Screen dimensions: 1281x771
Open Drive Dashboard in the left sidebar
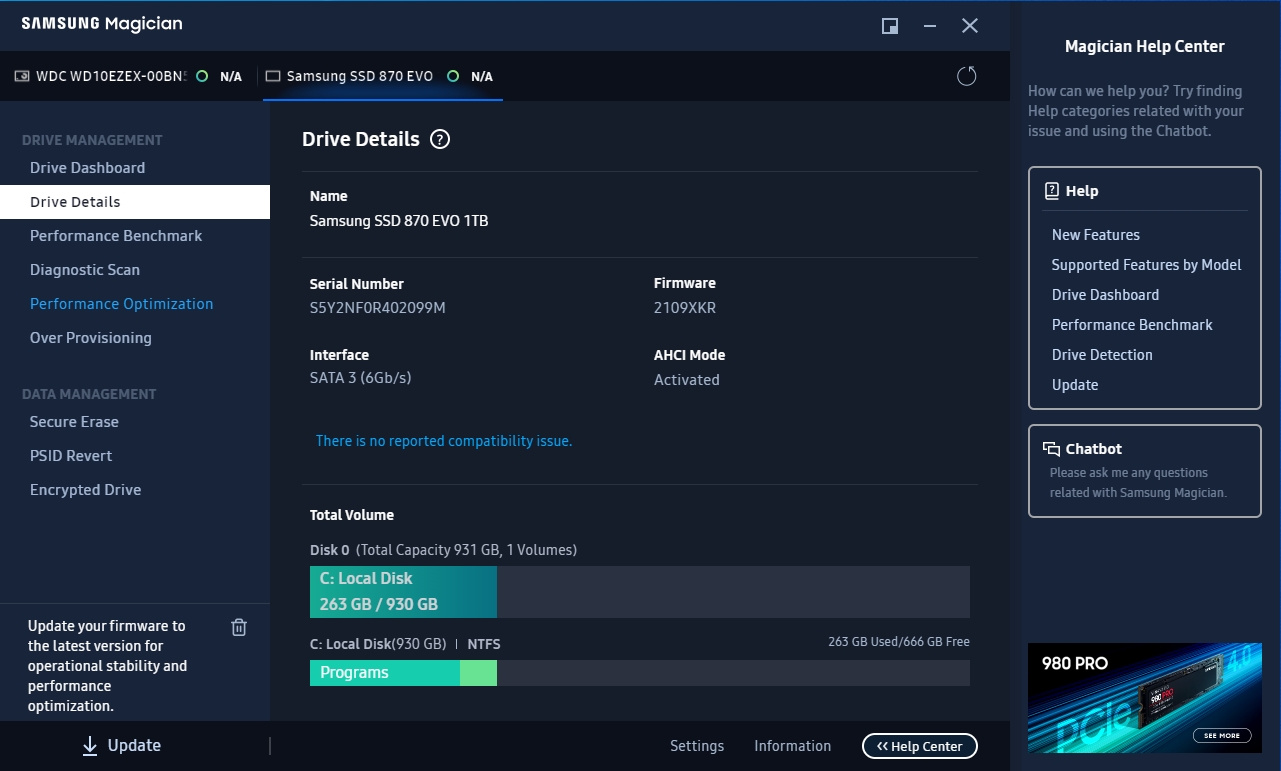tap(88, 168)
